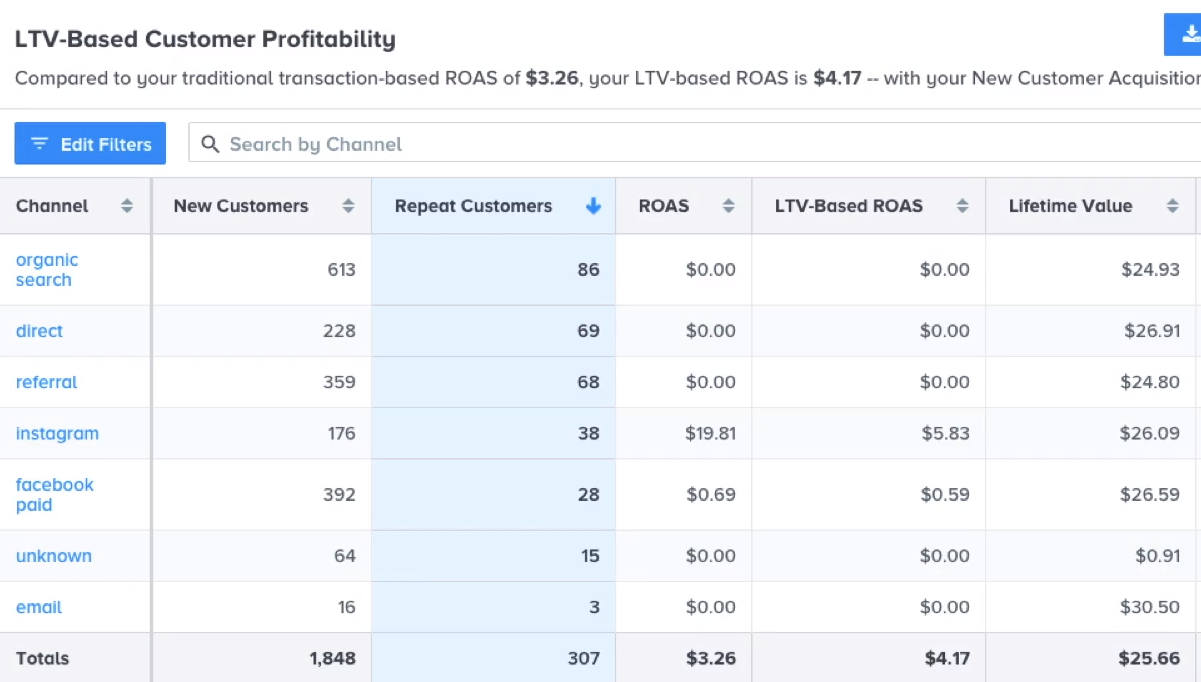Sort by LTV-Based ROAS arrows icon
Viewport: 1201px width, 682px height.
tap(962, 206)
